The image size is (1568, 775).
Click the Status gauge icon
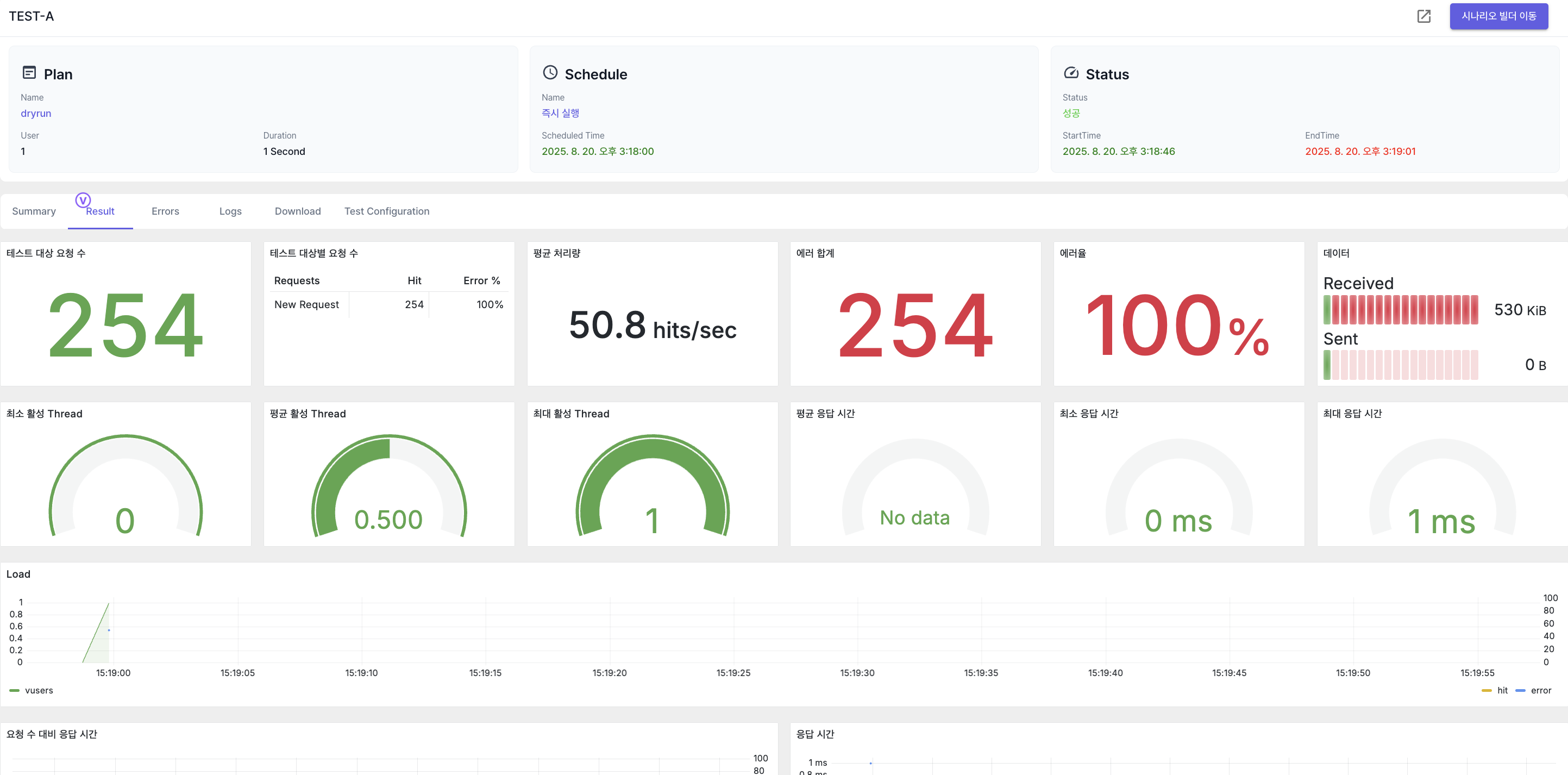pos(1071,73)
